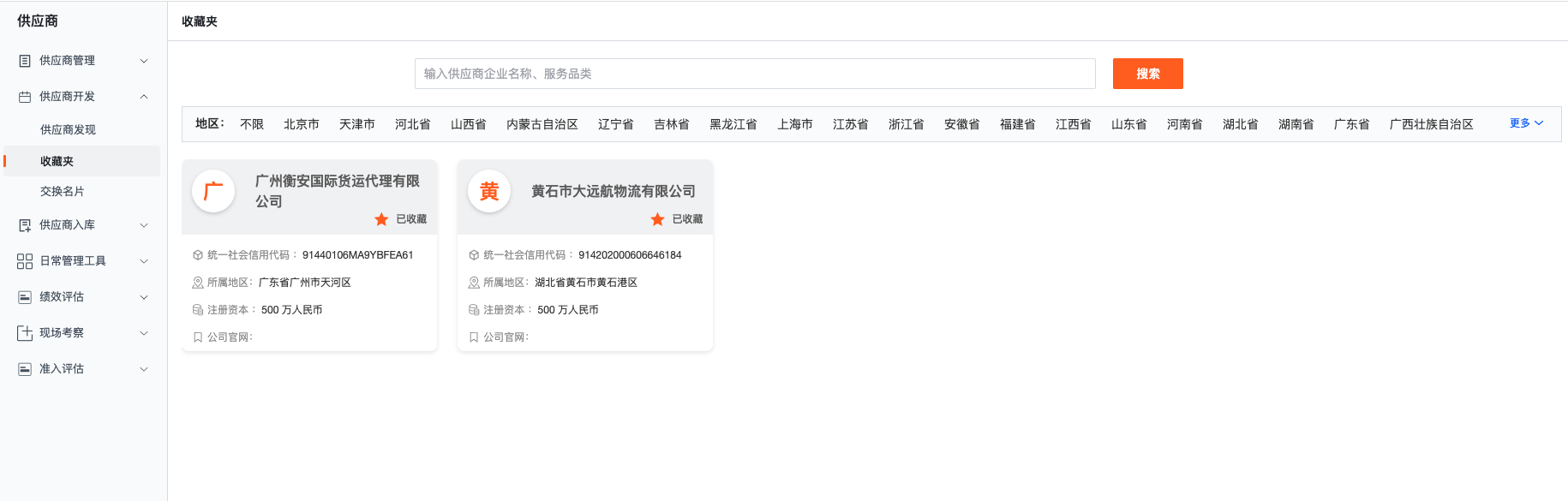Open 绩效评估 menu label
The height and width of the screenshot is (501, 1568).
point(62,297)
